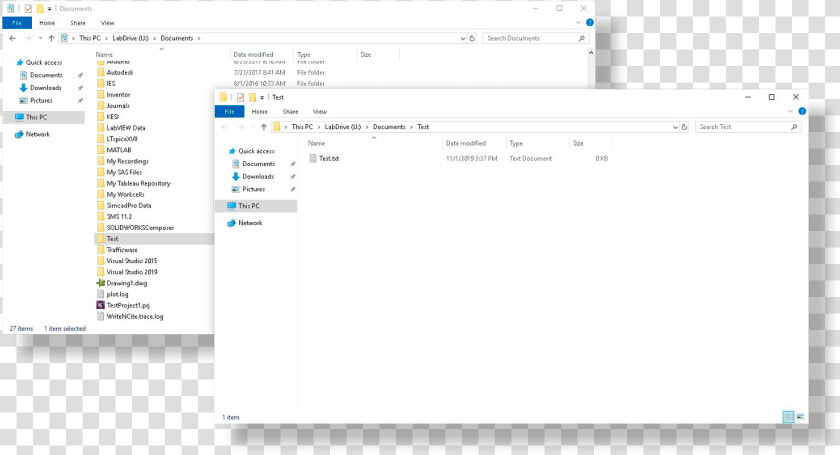This screenshot has width=840, height=455.
Task: Open Share tab in Documents window
Action: tap(78, 23)
